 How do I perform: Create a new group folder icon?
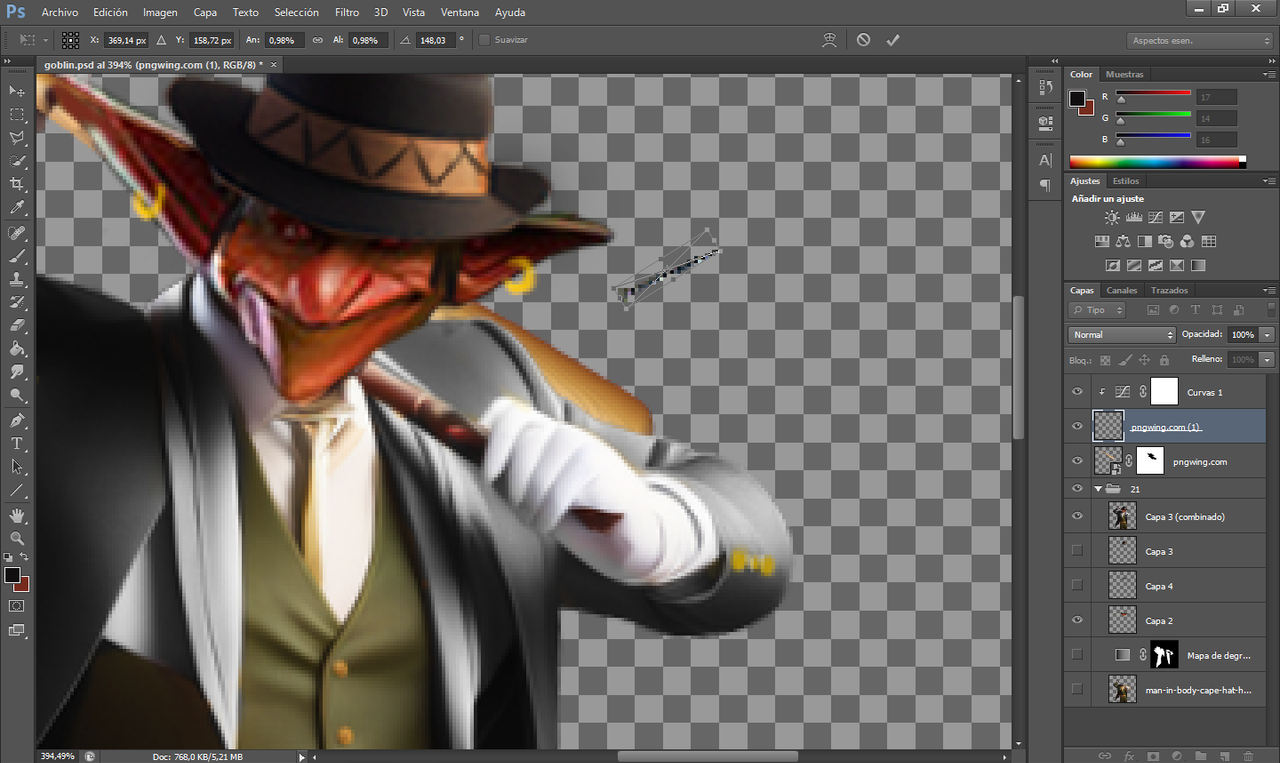(1201, 755)
